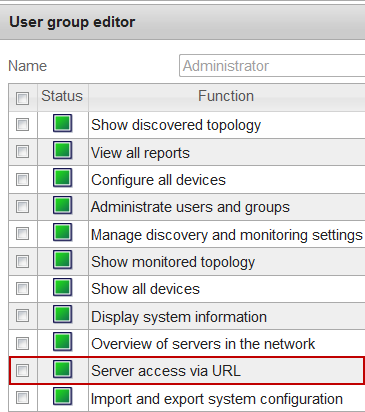Viewport: 365px width, 412px height.
Task: Check the box for Server access via URL
Action: (22, 370)
